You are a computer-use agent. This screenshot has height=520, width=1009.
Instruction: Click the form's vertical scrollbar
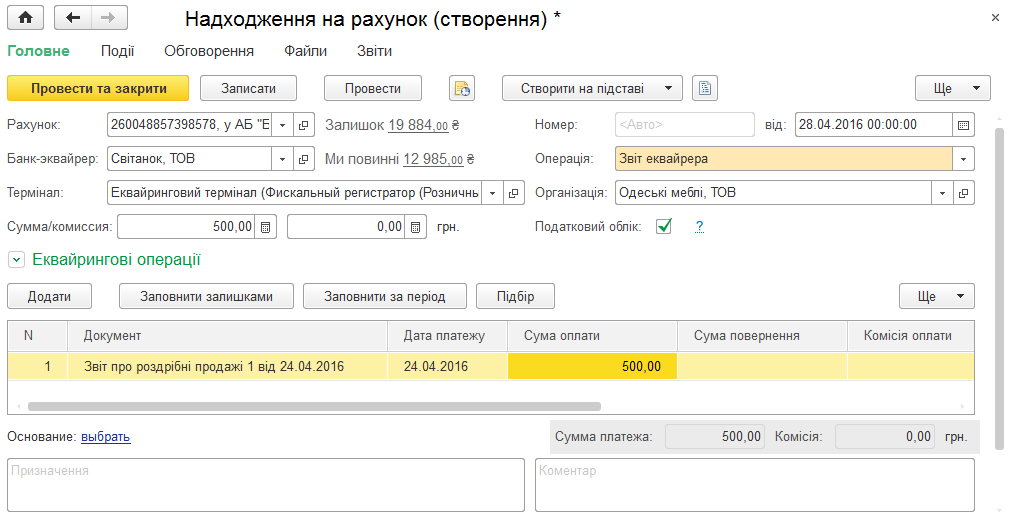999,288
